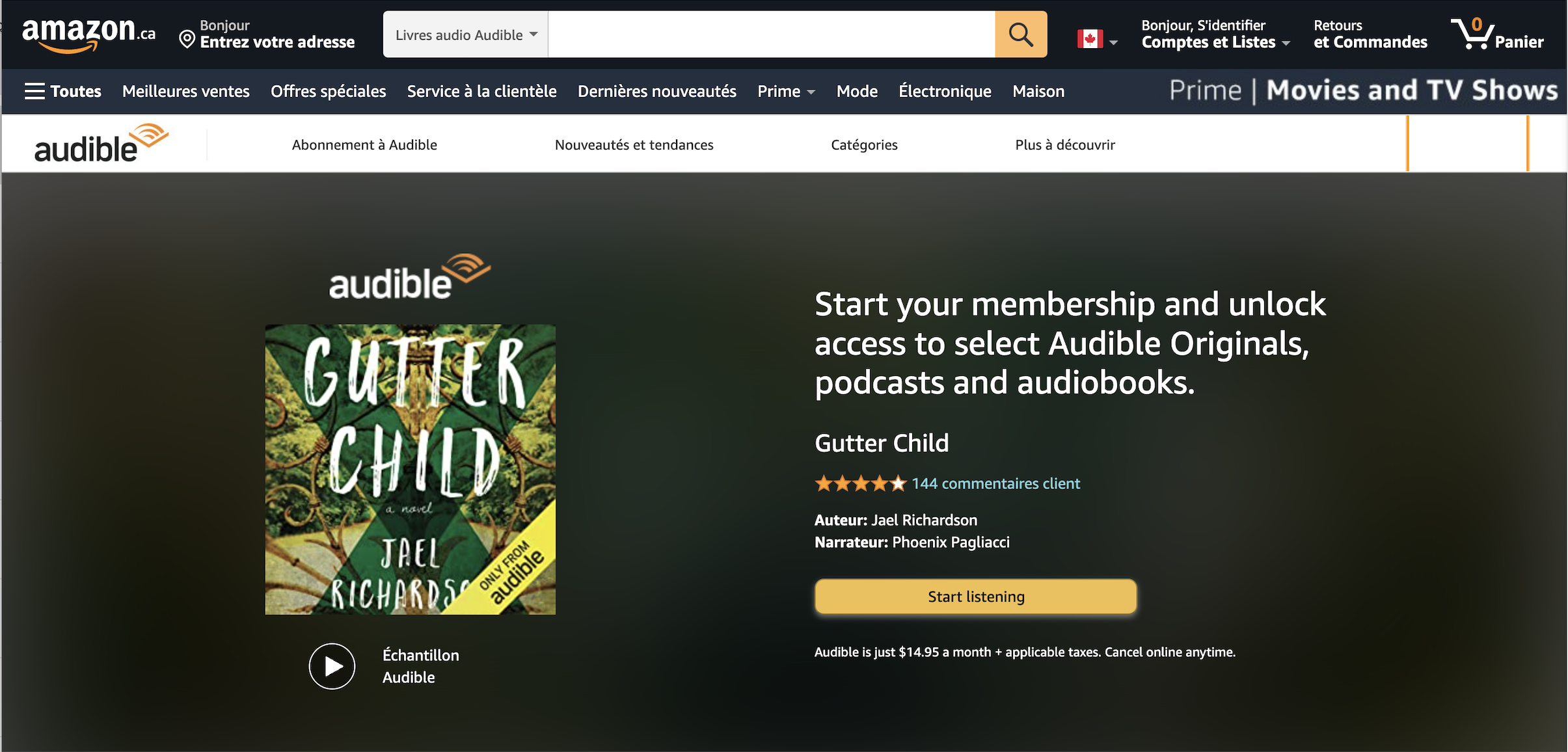Open the 144 commentaires client link
Screen dimensions: 1568x752
995,483
